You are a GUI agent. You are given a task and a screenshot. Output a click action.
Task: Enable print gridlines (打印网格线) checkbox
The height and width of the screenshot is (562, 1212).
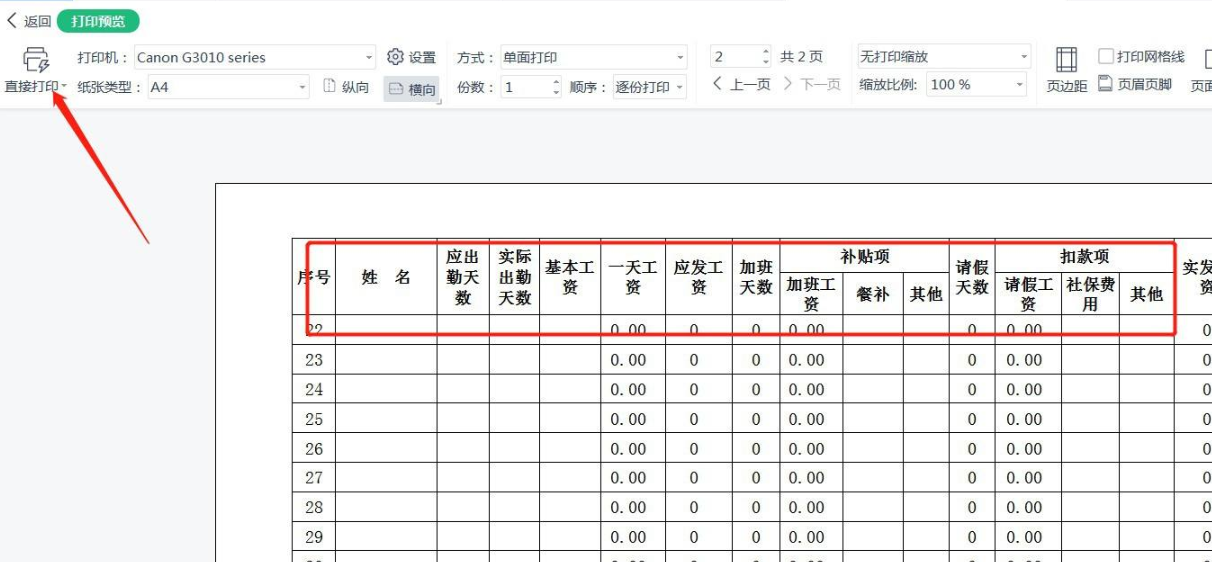pos(1106,57)
